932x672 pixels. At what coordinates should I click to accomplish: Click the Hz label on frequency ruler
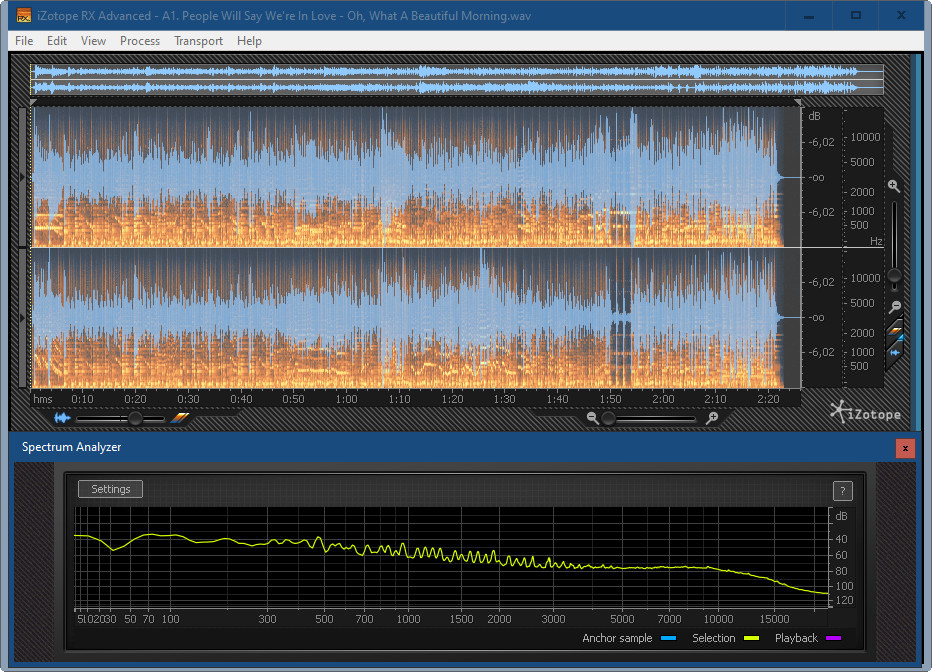point(876,241)
